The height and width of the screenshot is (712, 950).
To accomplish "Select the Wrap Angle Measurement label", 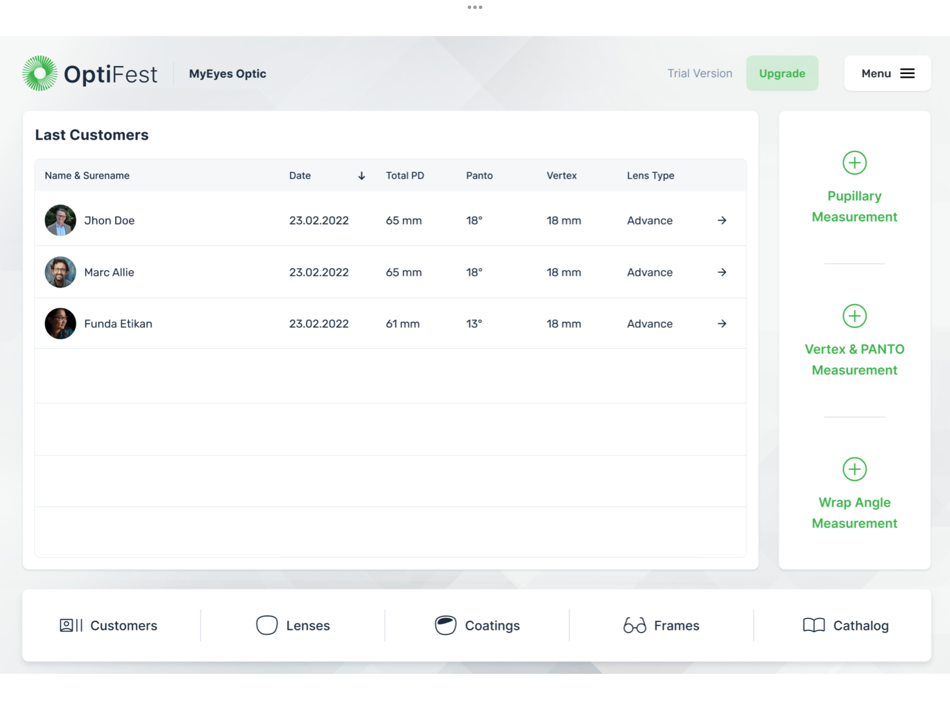I will click(854, 513).
